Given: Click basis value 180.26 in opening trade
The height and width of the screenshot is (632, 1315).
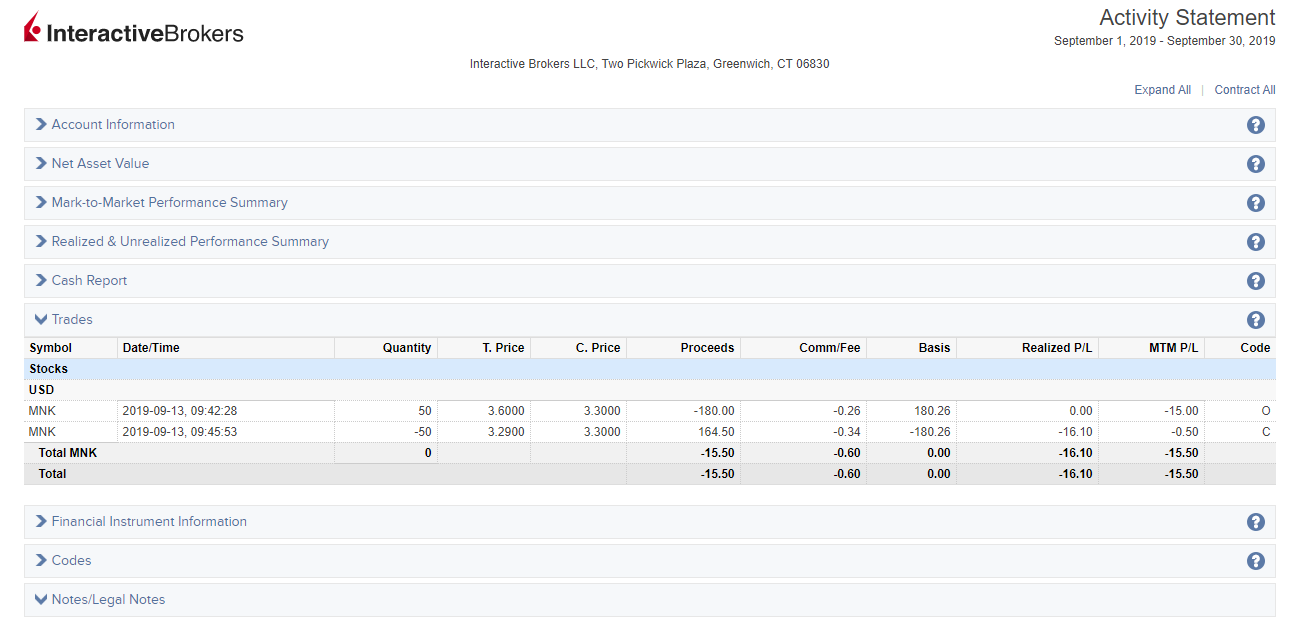Looking at the screenshot, I should pos(932,411).
